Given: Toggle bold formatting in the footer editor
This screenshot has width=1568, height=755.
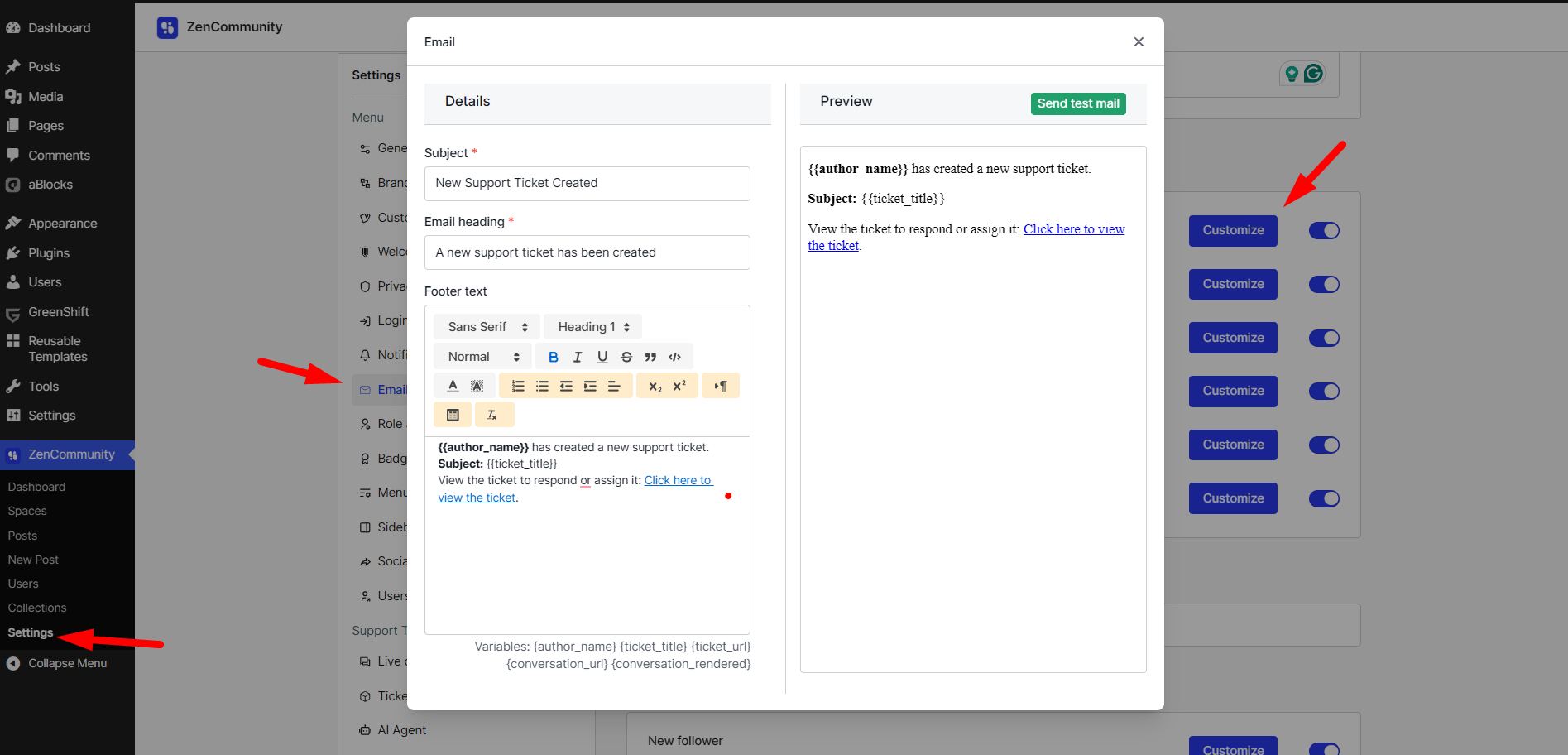Looking at the screenshot, I should pyautogui.click(x=554, y=357).
